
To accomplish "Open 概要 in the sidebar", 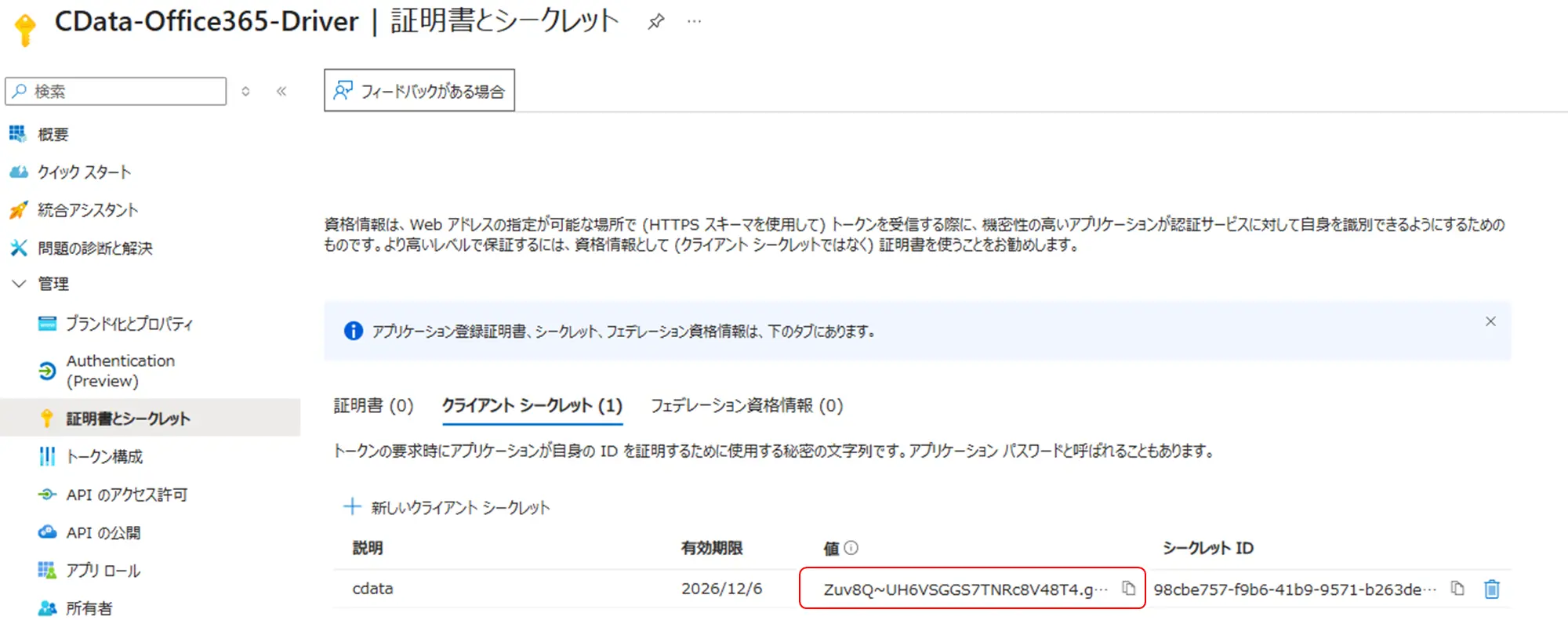I will pyautogui.click(x=53, y=134).
